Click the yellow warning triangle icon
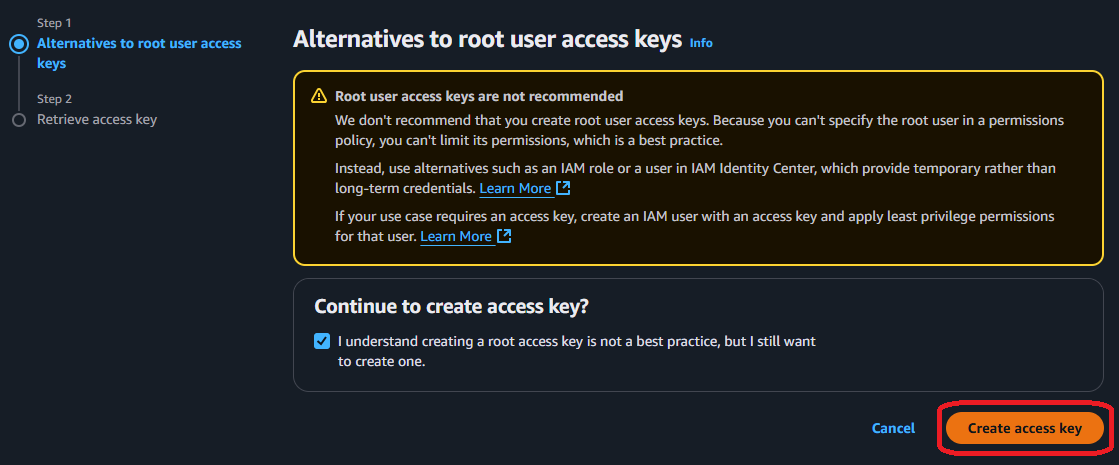The height and width of the screenshot is (465, 1119). [319, 96]
